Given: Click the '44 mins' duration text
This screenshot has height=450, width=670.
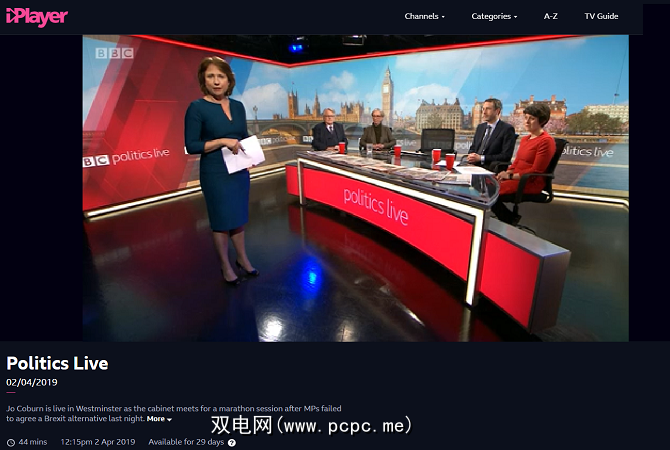Looking at the screenshot, I should click(33, 442).
